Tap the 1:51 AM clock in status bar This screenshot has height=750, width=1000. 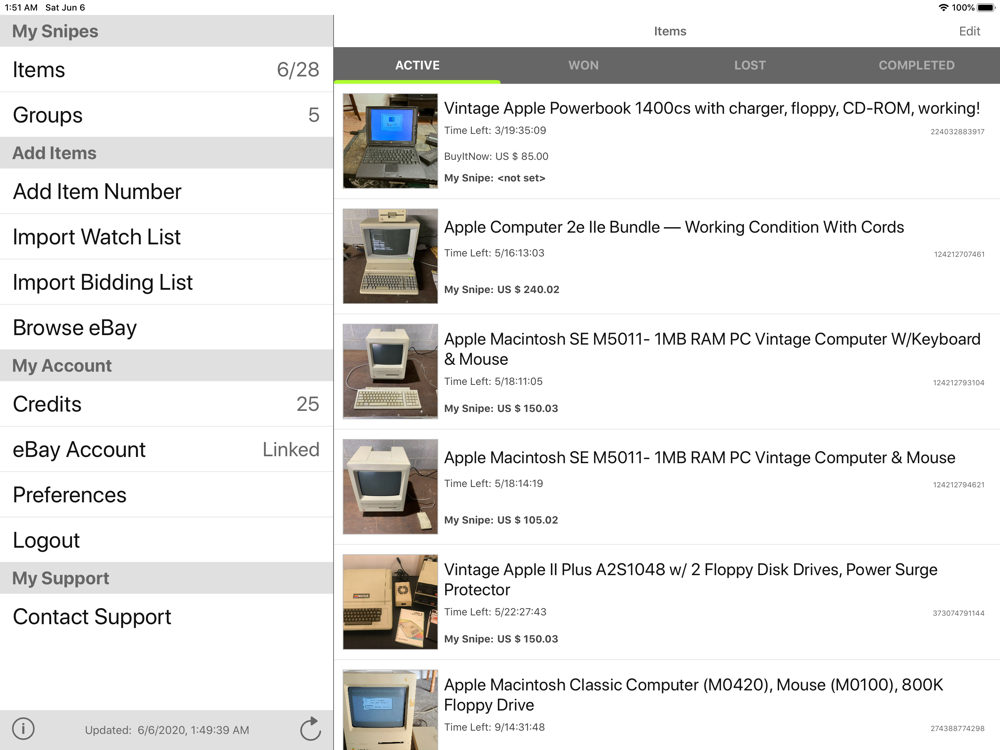pyautogui.click(x=20, y=8)
